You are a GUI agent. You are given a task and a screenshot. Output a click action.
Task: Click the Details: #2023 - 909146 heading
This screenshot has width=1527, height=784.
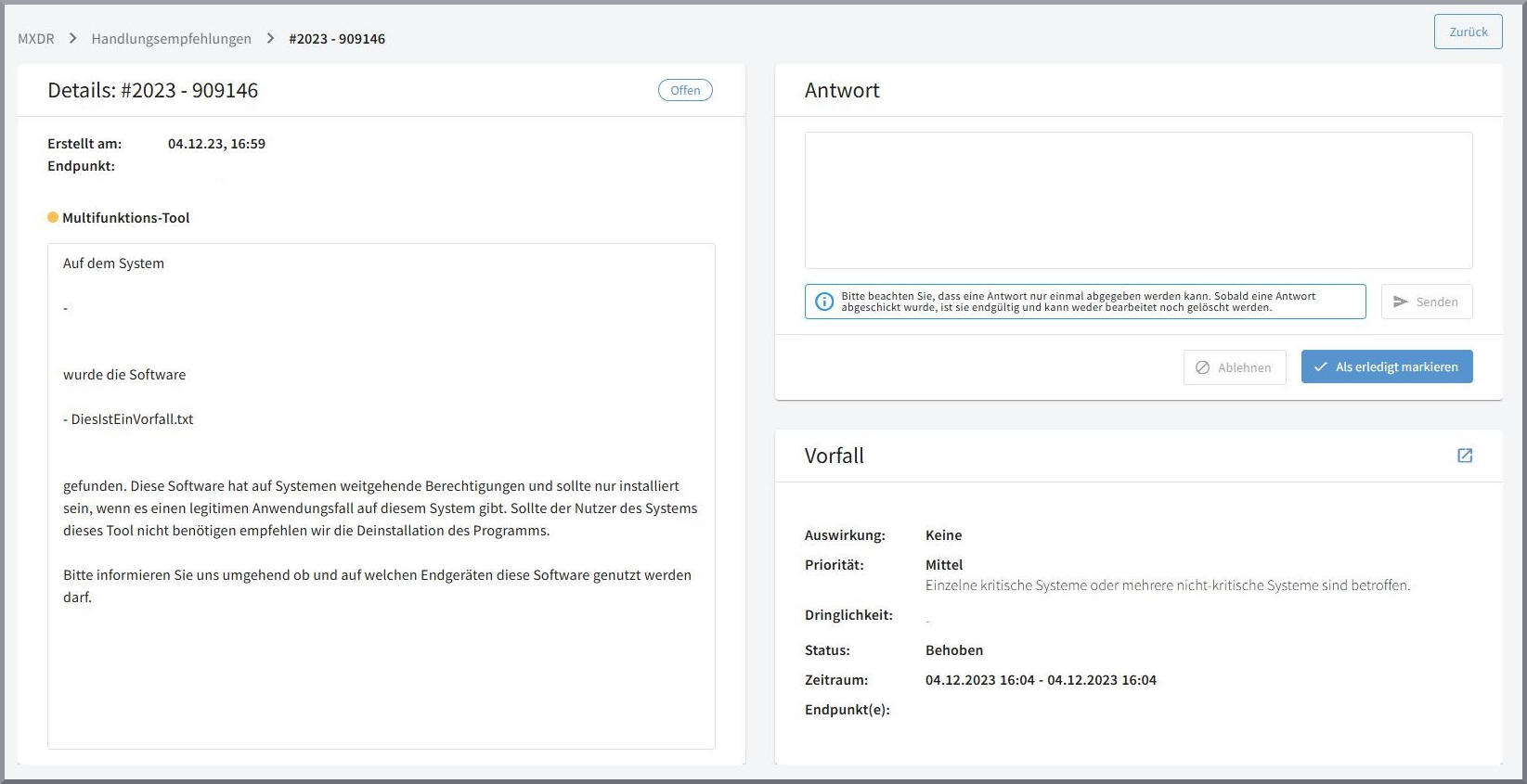click(153, 90)
